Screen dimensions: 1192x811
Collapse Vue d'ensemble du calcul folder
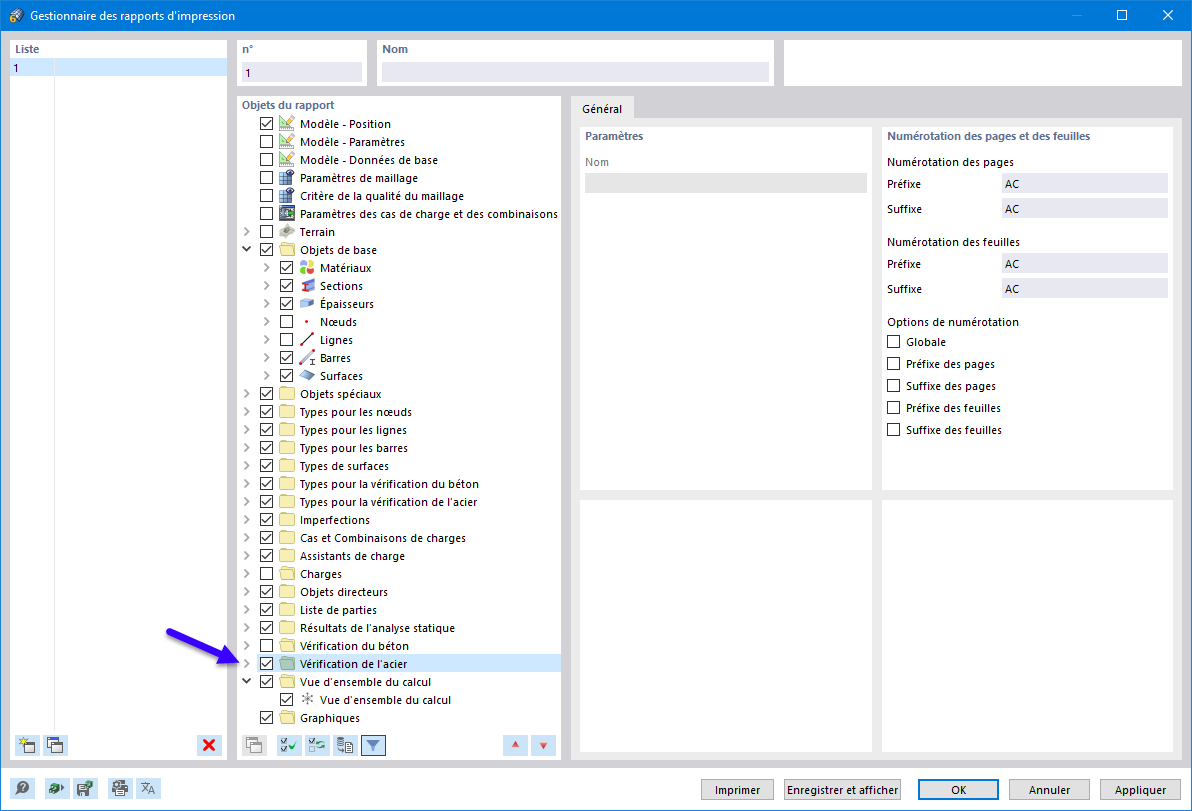[246, 681]
